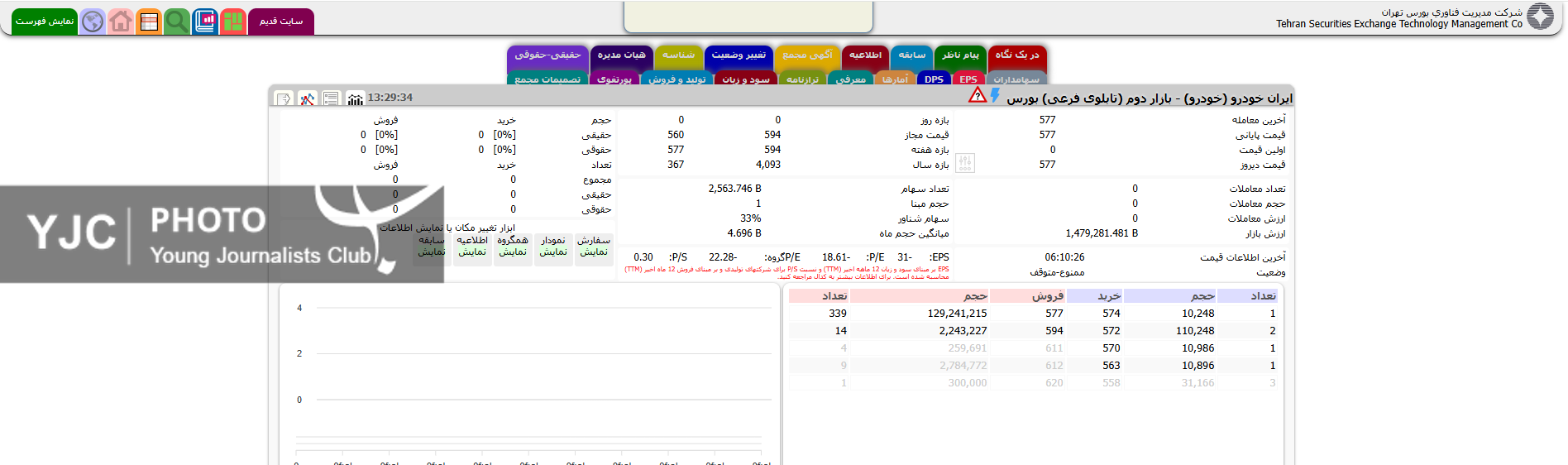Click buy price 563 in order book
The image size is (1568, 465).
[x=1111, y=366]
